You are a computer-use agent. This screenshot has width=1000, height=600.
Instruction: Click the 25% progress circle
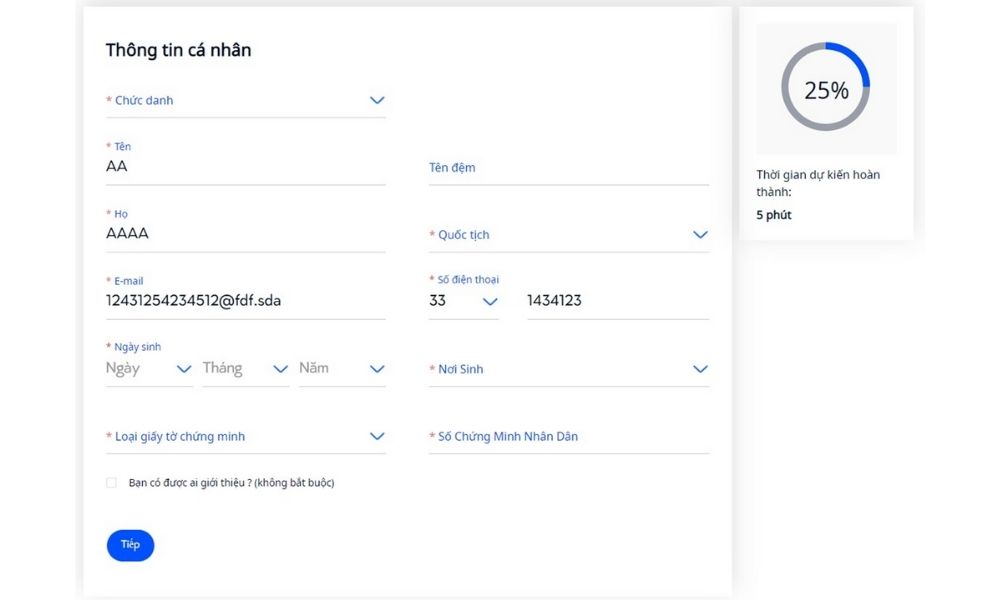coord(826,88)
